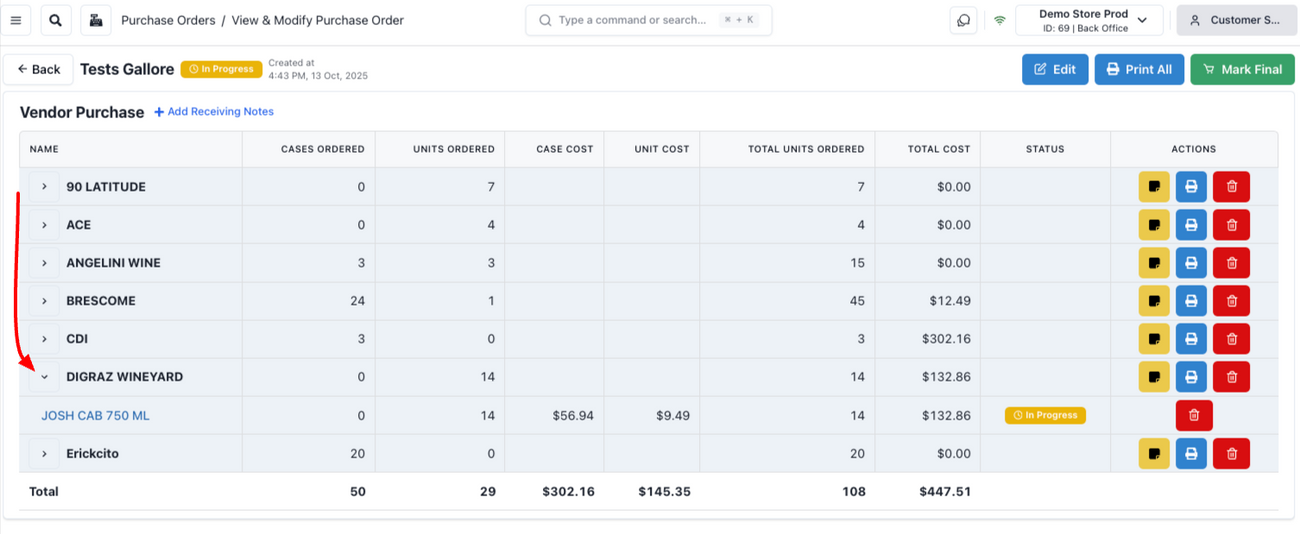This screenshot has height=534, width=1300.
Task: Expand the ACE vendor row
Action: (x=44, y=225)
